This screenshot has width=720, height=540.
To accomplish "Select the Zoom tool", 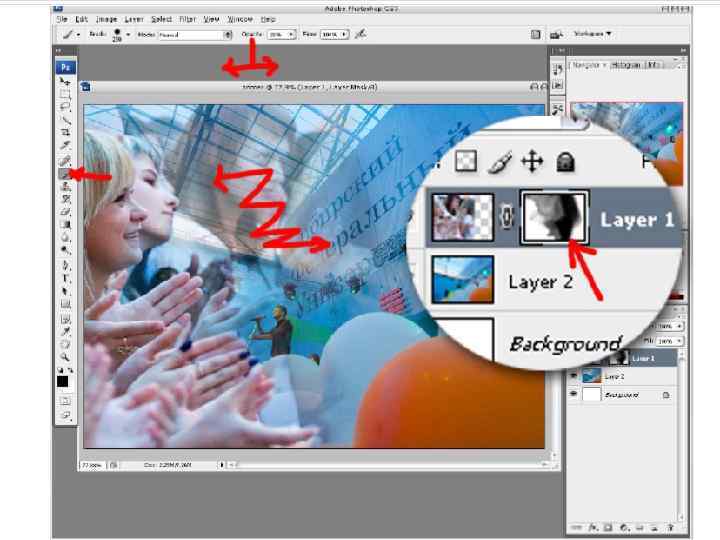I will click(x=65, y=357).
